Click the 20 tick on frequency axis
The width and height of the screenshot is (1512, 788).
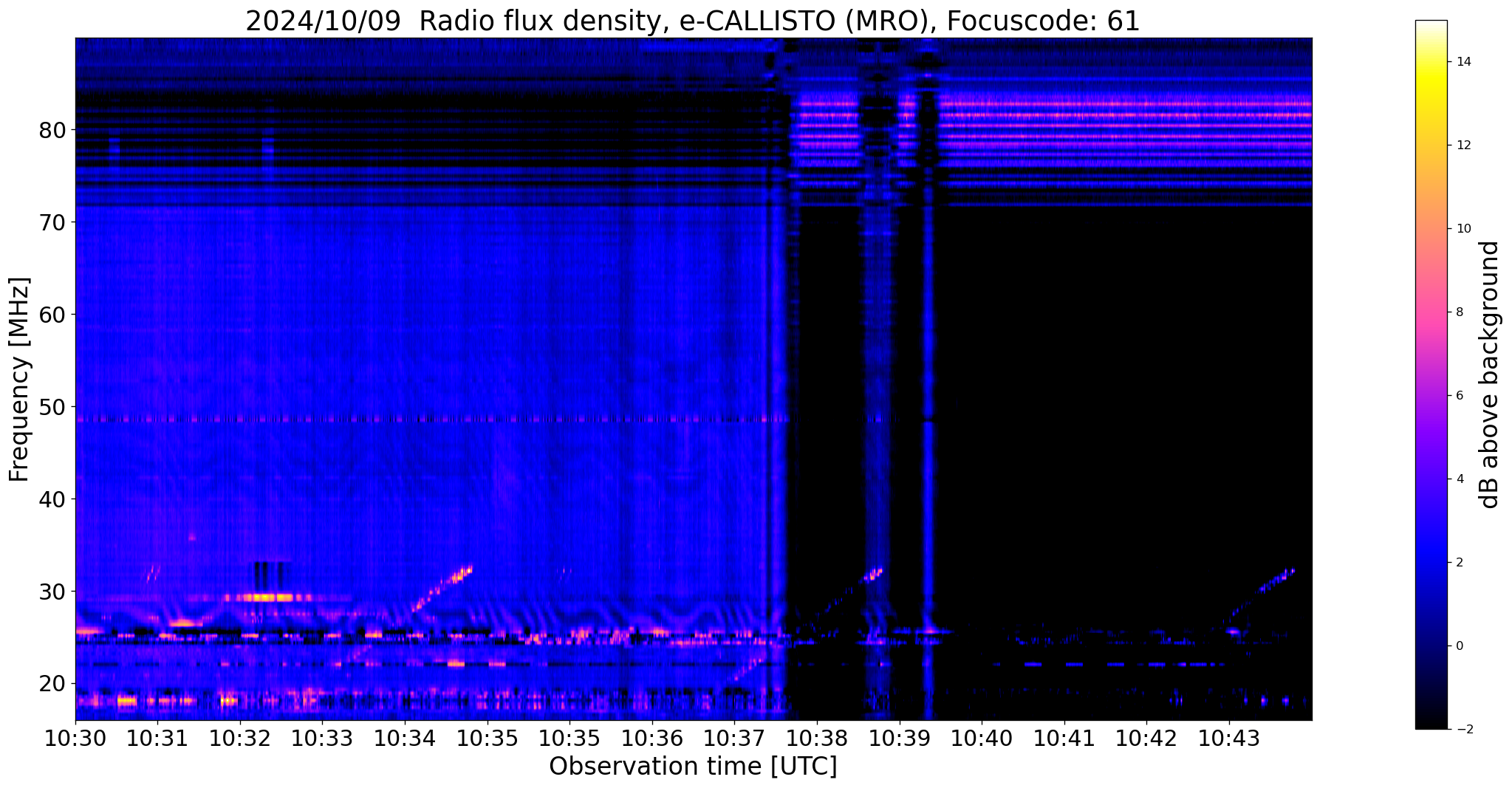tap(52, 685)
